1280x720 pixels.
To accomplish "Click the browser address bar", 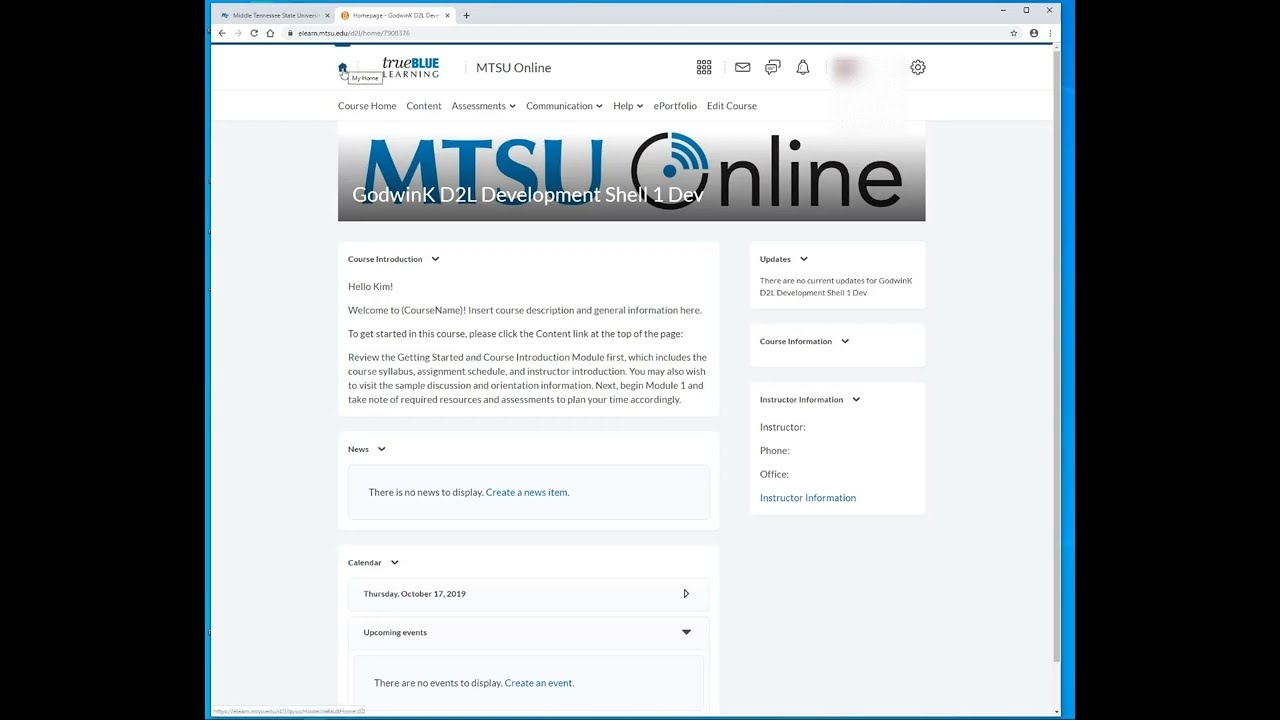I will click(400, 33).
